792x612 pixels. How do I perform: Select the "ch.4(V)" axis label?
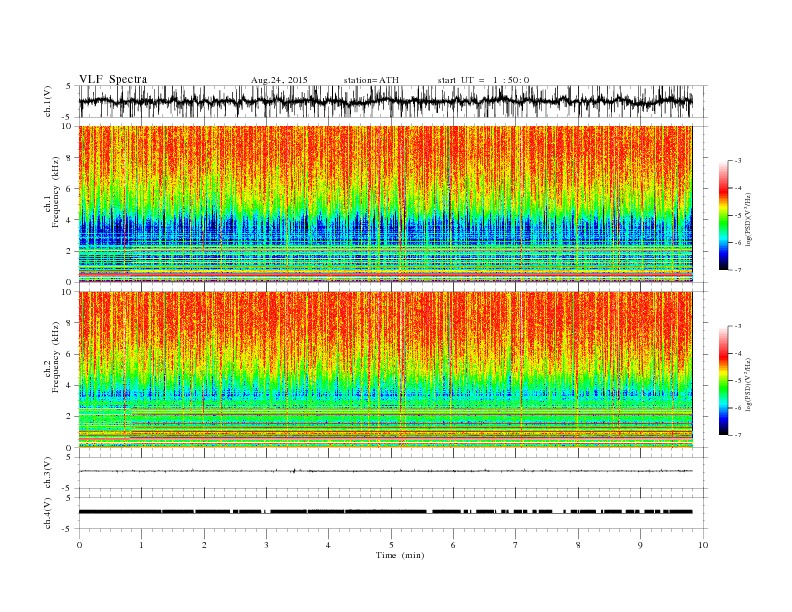[47, 513]
